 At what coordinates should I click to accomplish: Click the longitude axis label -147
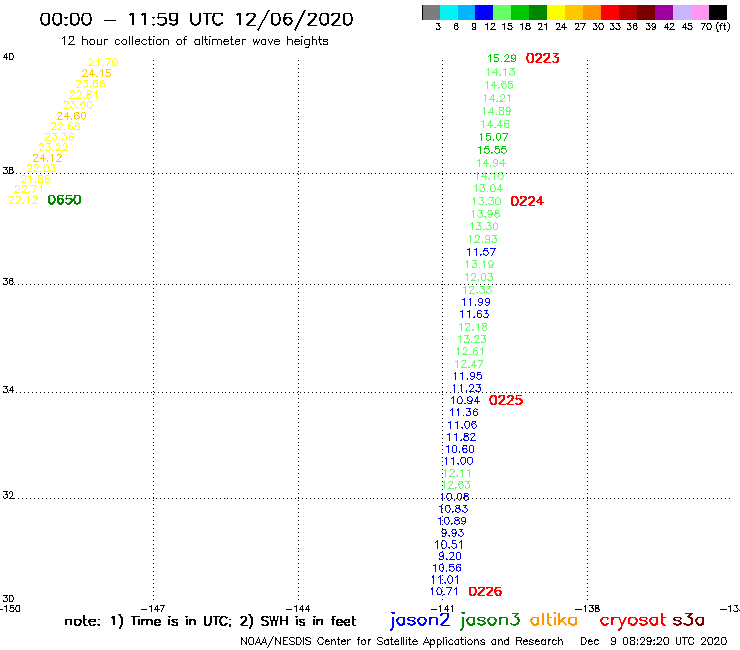153,608
